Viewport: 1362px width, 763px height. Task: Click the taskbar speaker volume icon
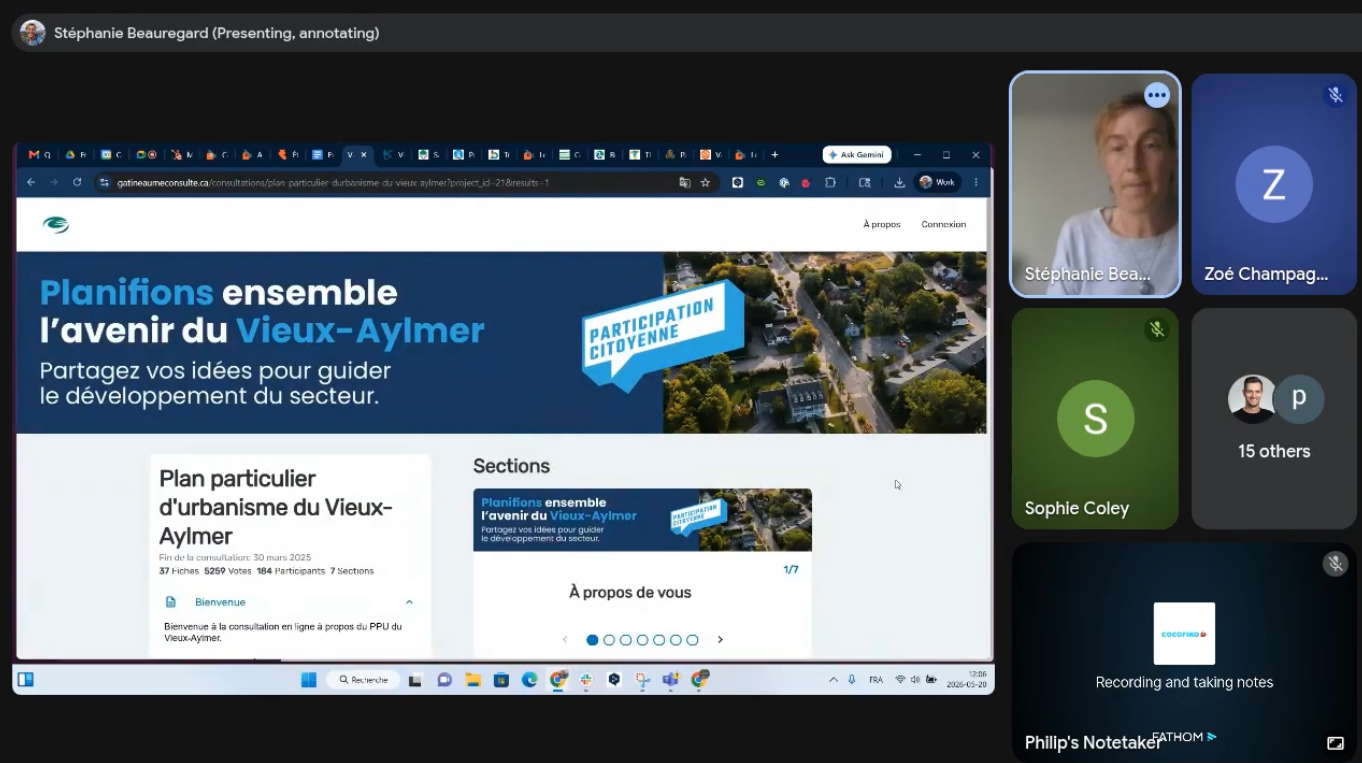(915, 680)
